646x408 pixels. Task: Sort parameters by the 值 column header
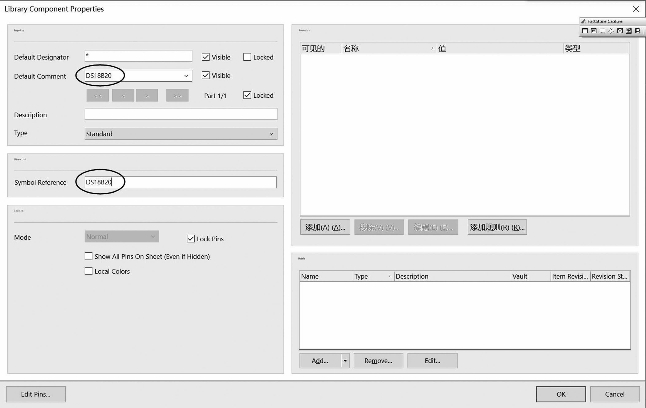[x=500, y=49]
